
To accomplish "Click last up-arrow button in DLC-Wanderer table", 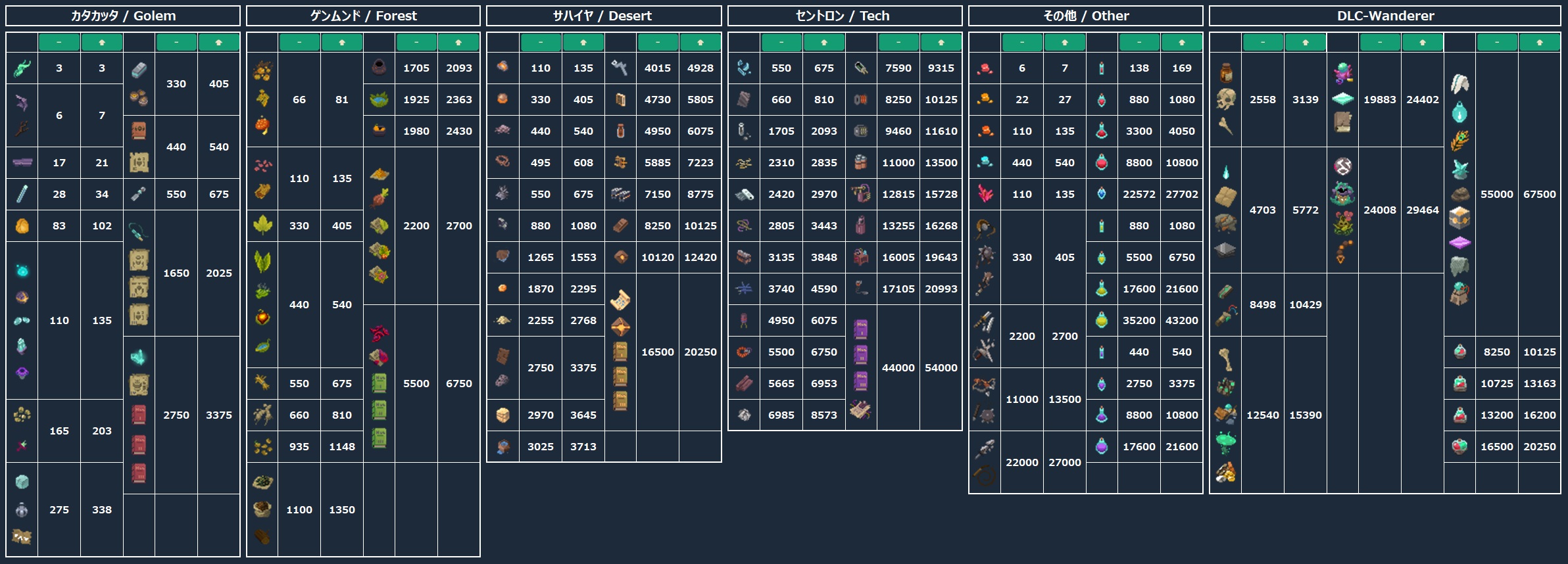I will pyautogui.click(x=1540, y=42).
